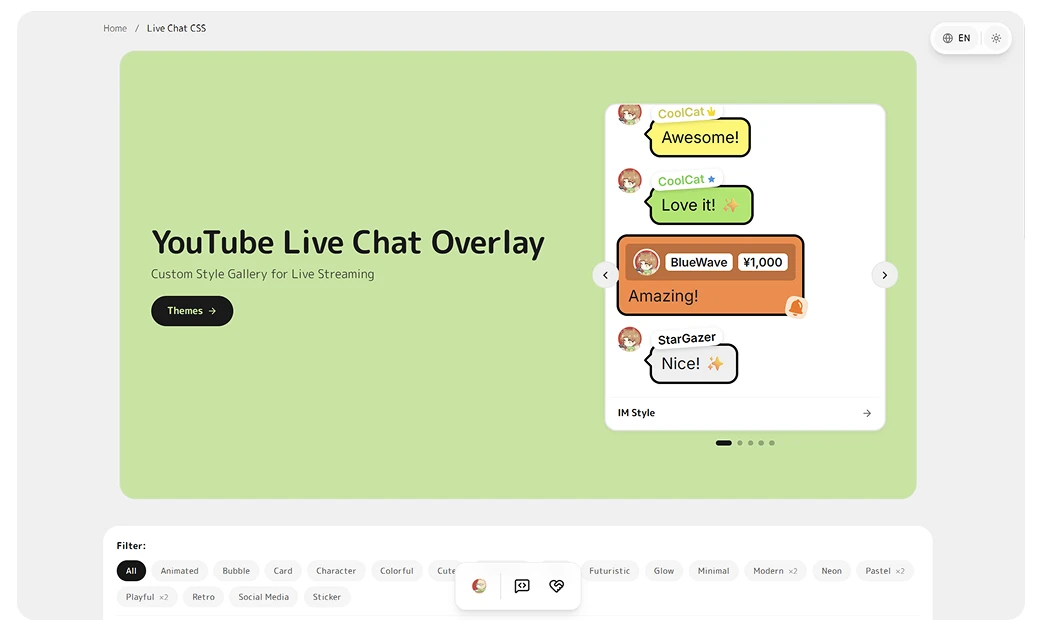Filter by Futuristic tag
This screenshot has width=1042, height=630.
pos(609,571)
